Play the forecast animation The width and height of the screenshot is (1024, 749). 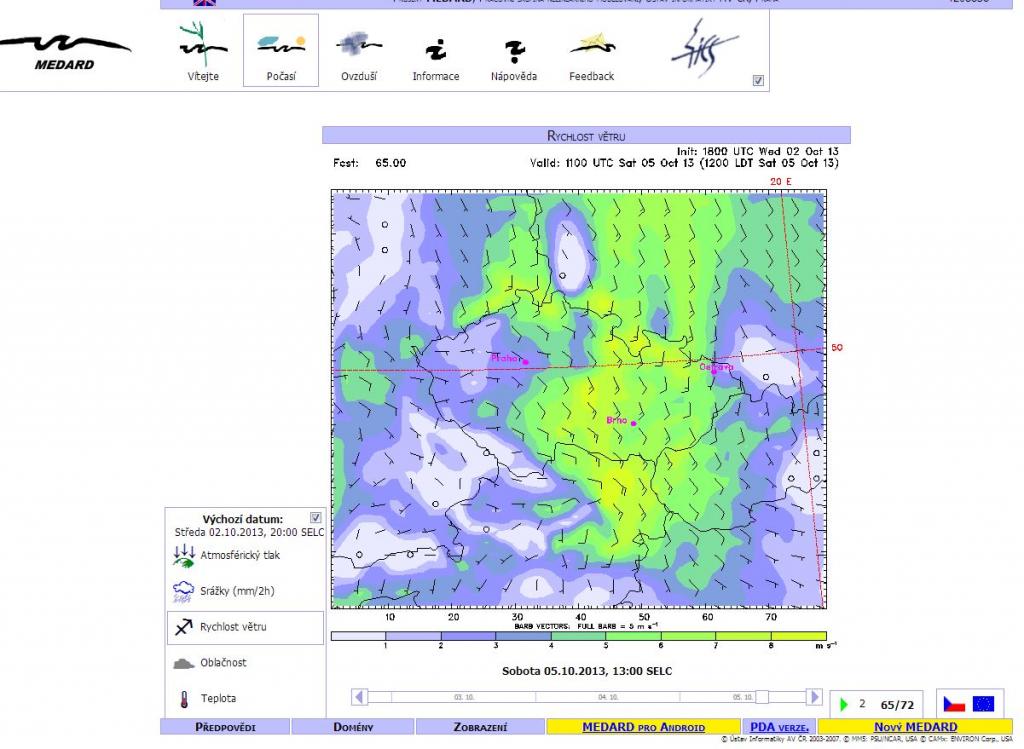[x=844, y=704]
